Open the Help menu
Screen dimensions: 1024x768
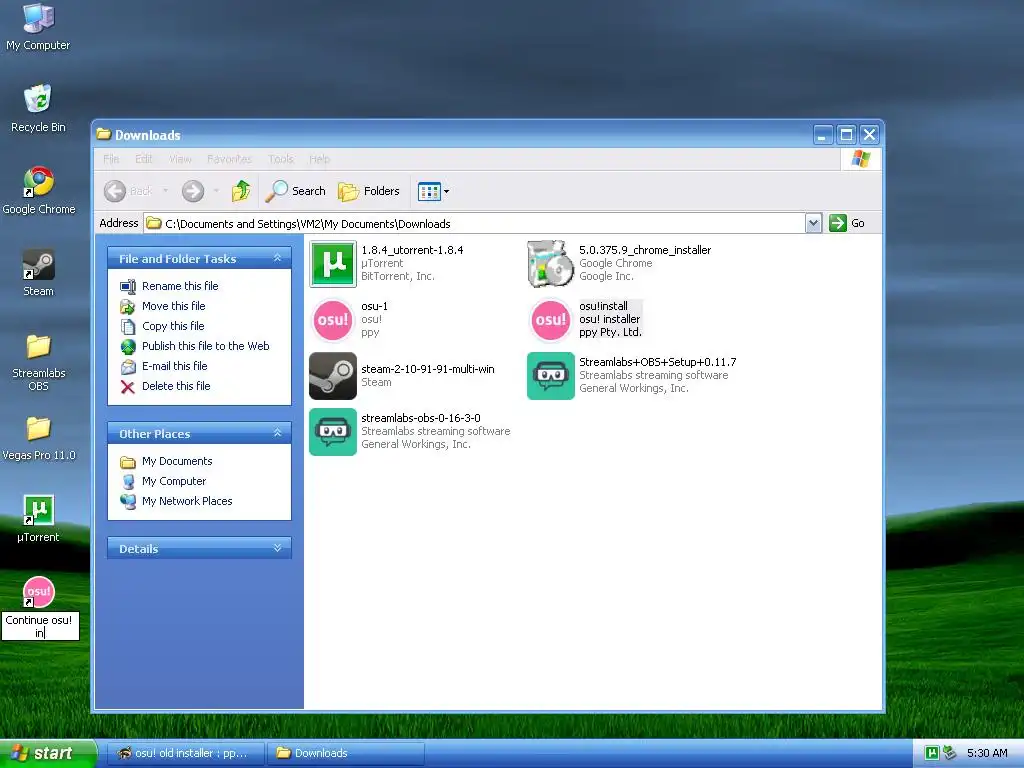click(319, 159)
